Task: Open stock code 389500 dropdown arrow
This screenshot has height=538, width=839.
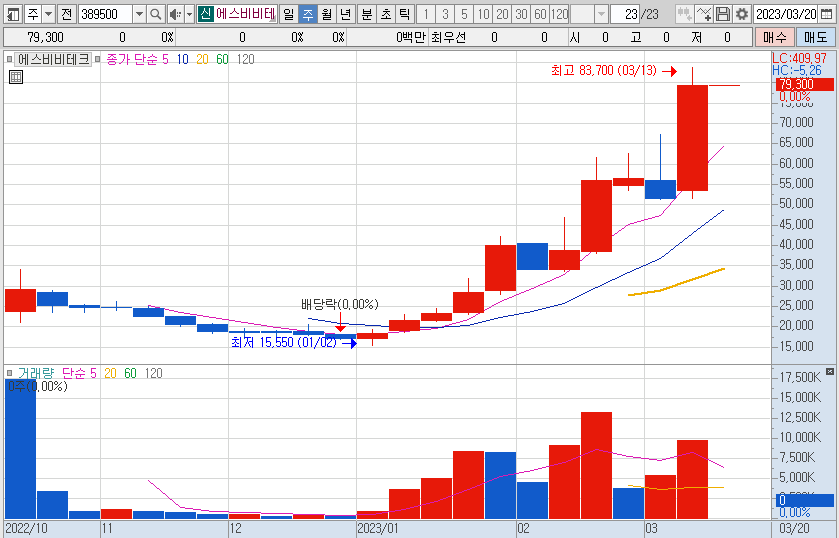Action: (x=139, y=14)
